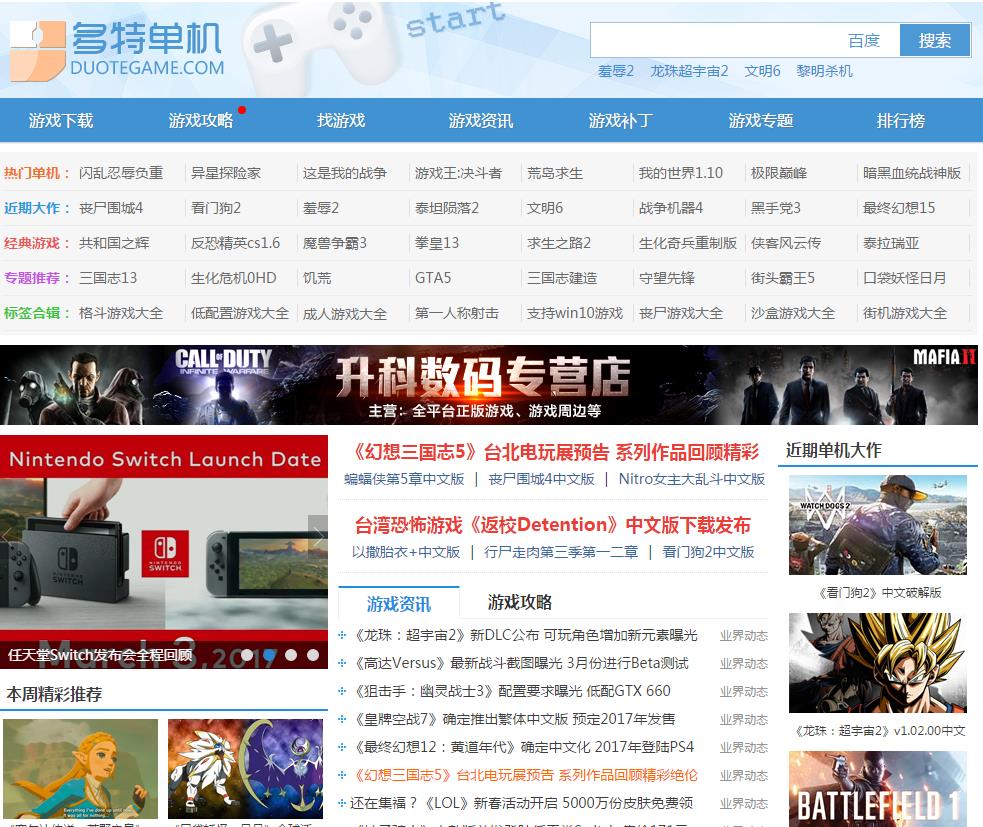This screenshot has height=827, width=983.
Task: Open 丧尸围城4 in 近期大作 row
Action: [111, 208]
